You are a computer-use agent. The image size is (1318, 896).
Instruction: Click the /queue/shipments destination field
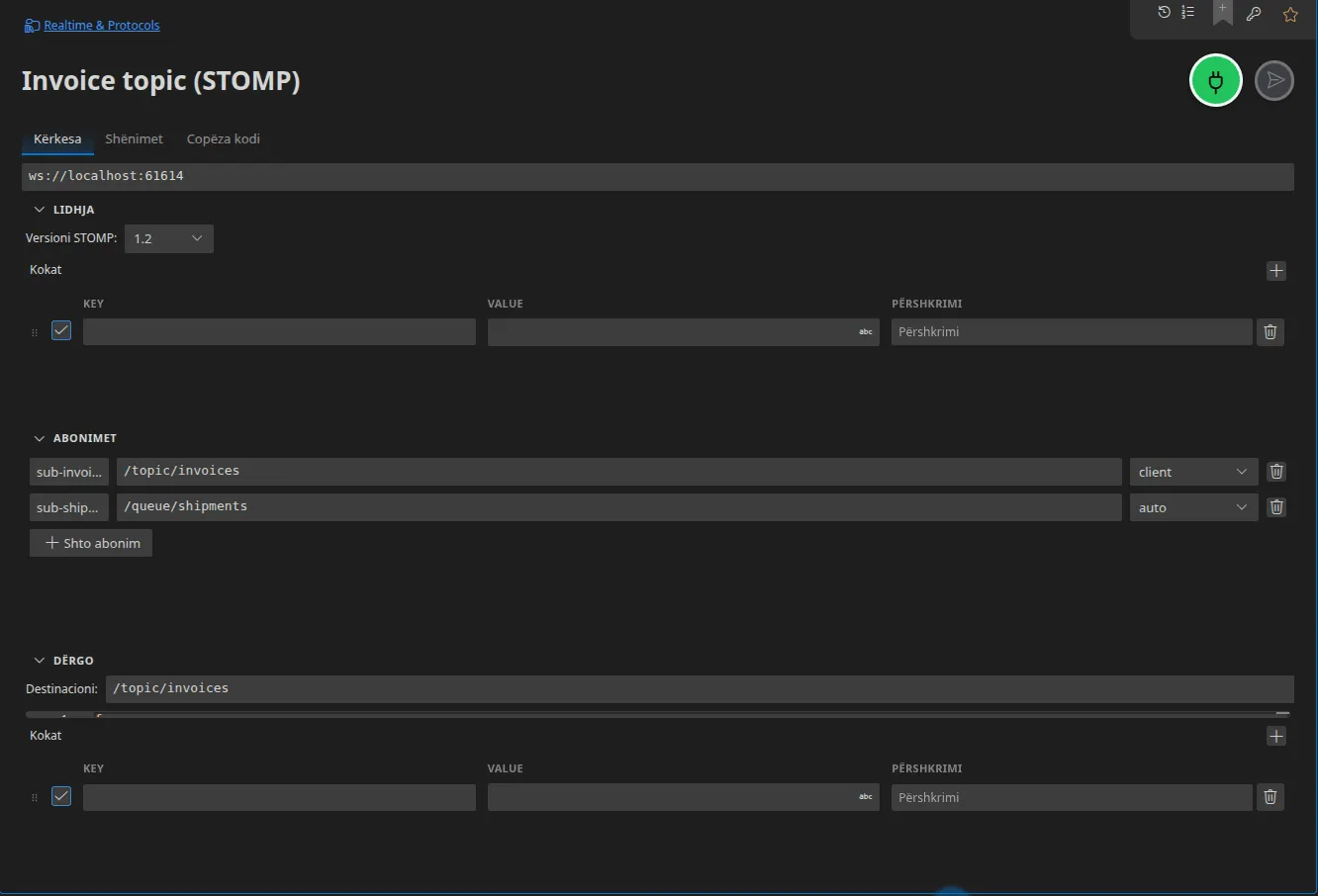tap(619, 507)
